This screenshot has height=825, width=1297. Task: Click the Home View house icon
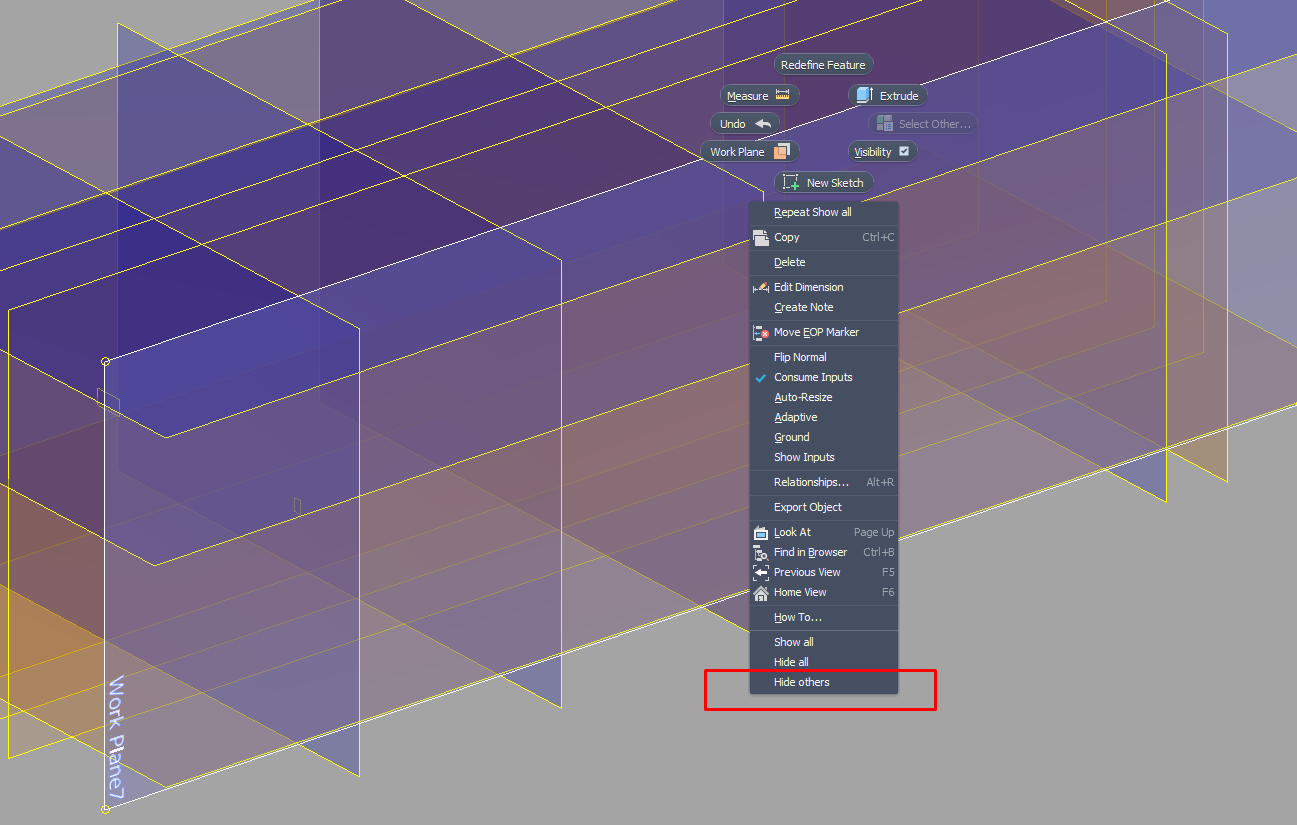pos(761,593)
